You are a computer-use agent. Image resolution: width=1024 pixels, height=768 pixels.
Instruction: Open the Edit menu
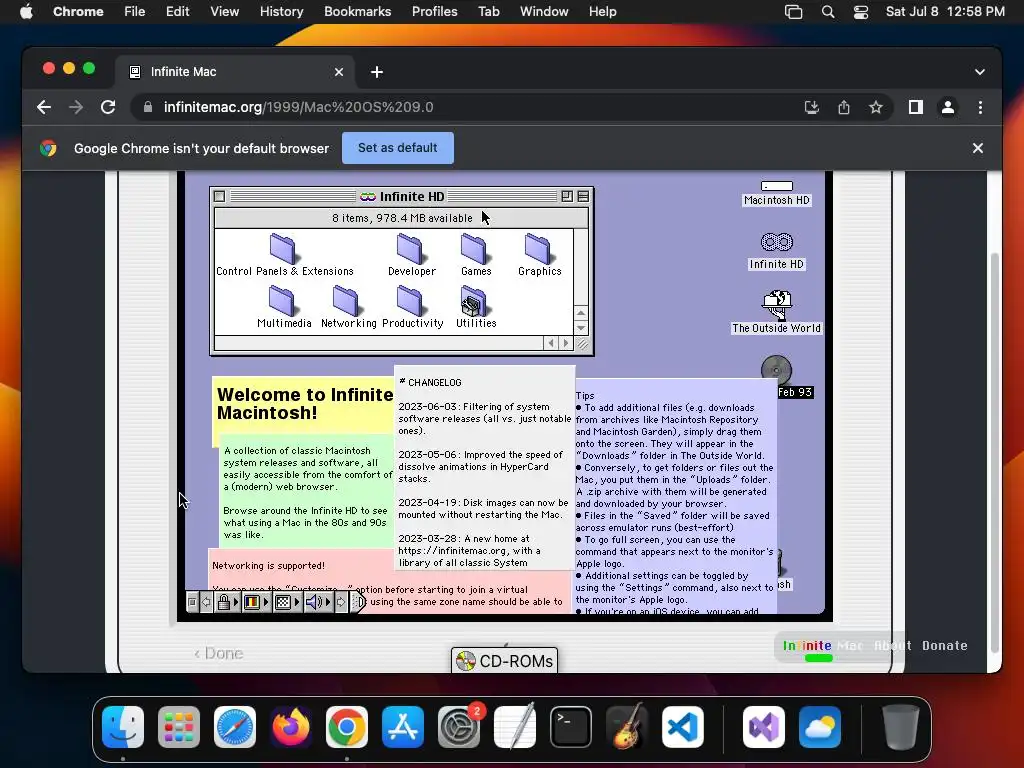coord(177,12)
